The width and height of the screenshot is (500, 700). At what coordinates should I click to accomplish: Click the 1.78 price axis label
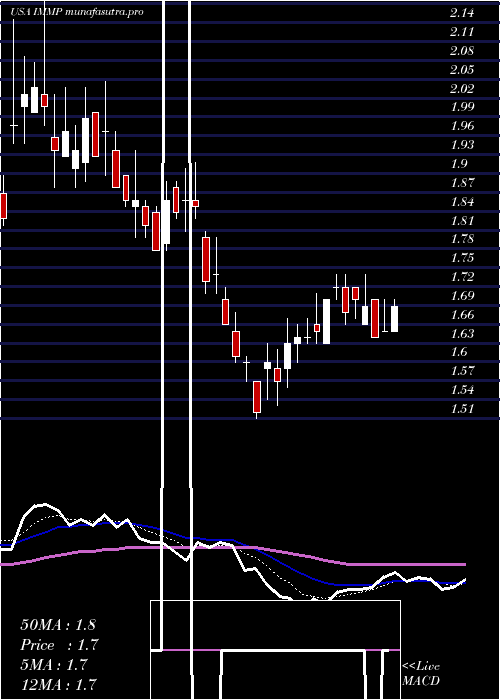(x=462, y=239)
